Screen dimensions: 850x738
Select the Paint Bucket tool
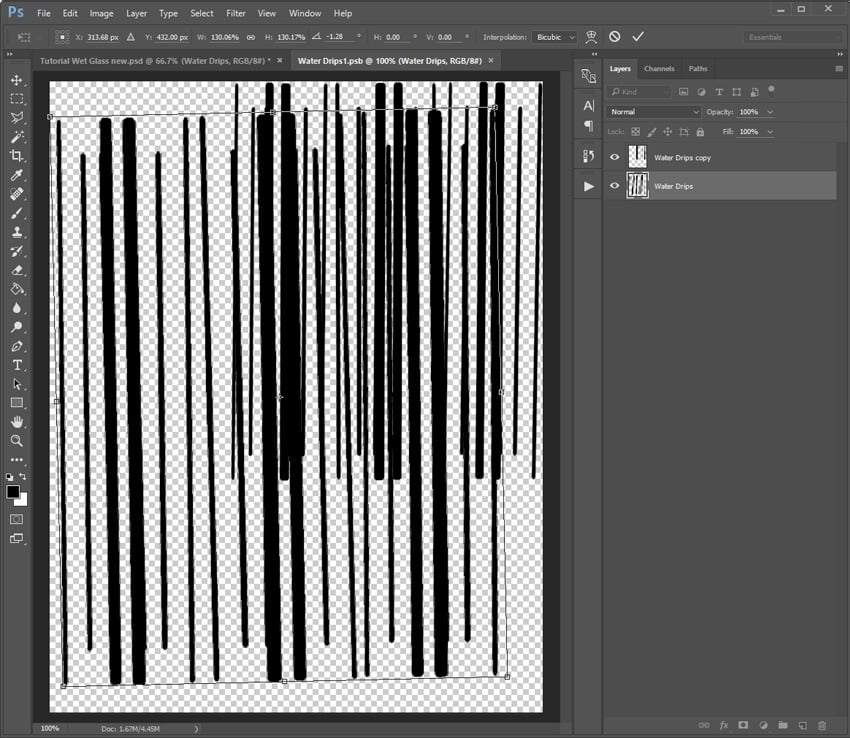pyautogui.click(x=17, y=289)
